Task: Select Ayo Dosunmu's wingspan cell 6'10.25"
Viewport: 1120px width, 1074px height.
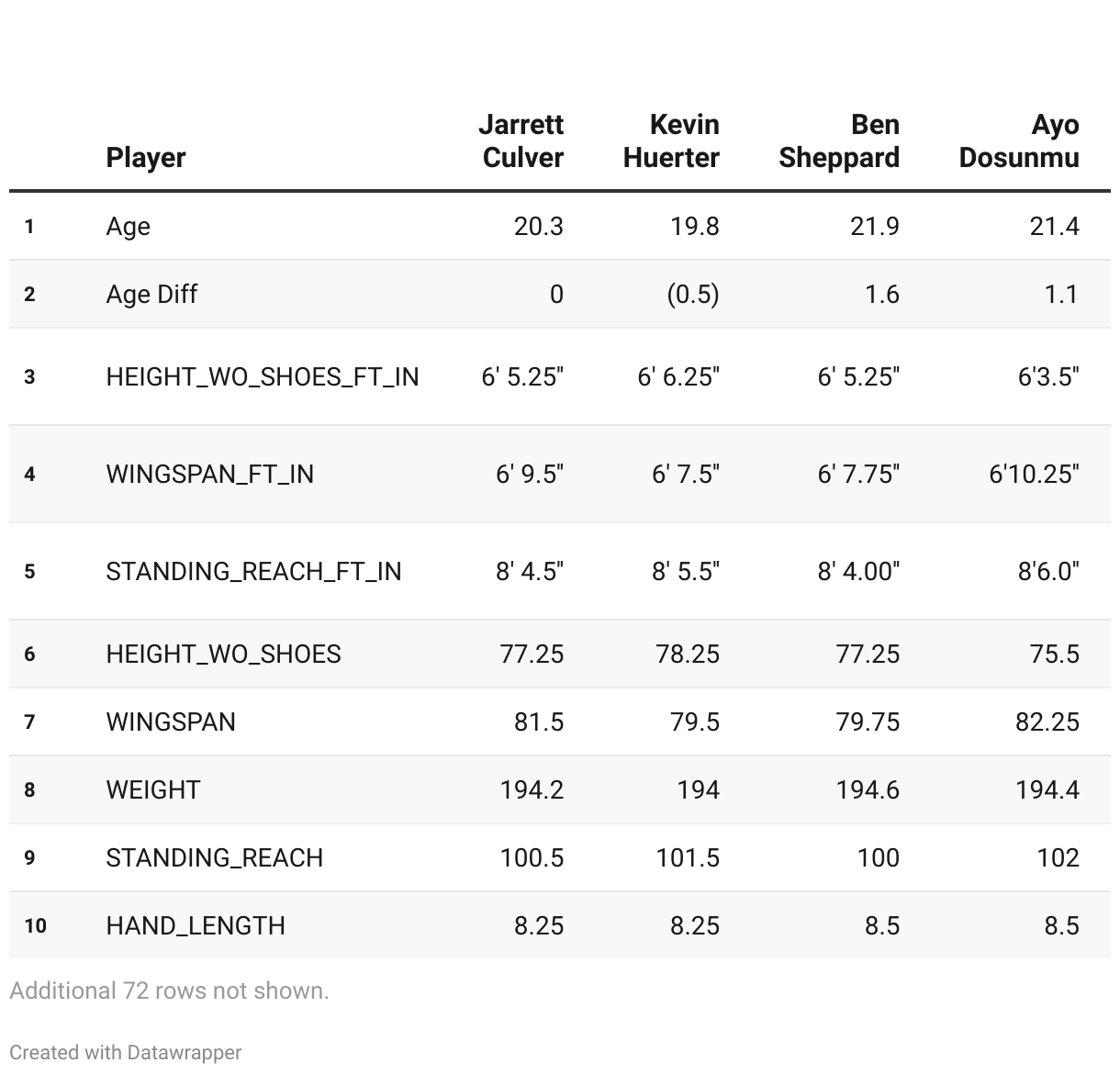Action: coord(1034,474)
